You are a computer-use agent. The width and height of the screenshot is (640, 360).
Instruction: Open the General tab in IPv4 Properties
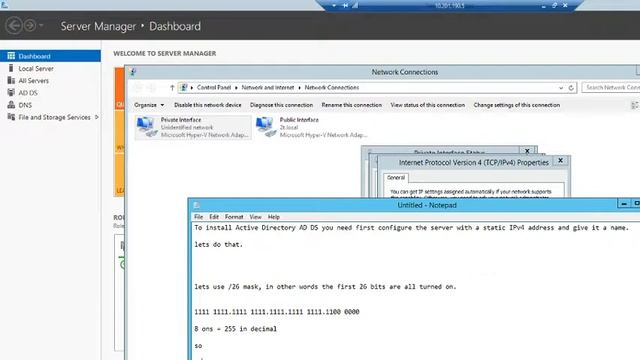point(396,178)
